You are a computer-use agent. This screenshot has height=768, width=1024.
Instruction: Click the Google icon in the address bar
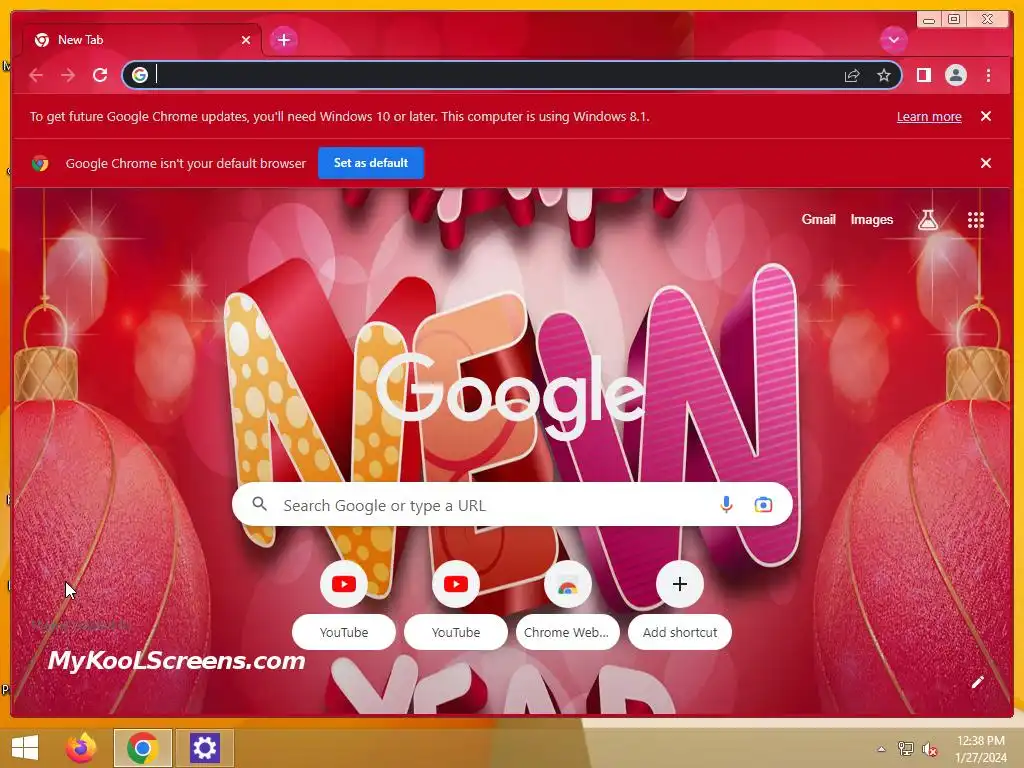pyautogui.click(x=140, y=75)
